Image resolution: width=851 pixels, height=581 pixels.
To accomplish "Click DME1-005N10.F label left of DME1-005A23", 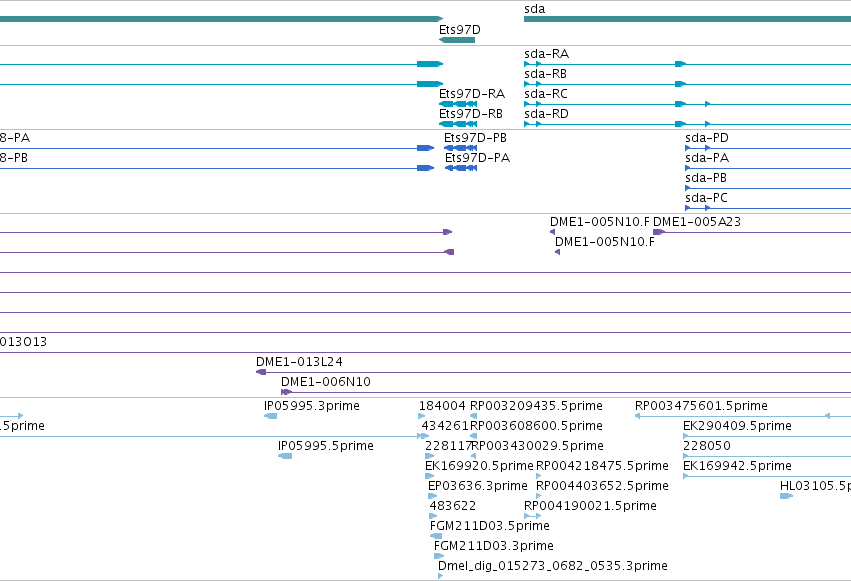I will [600, 222].
